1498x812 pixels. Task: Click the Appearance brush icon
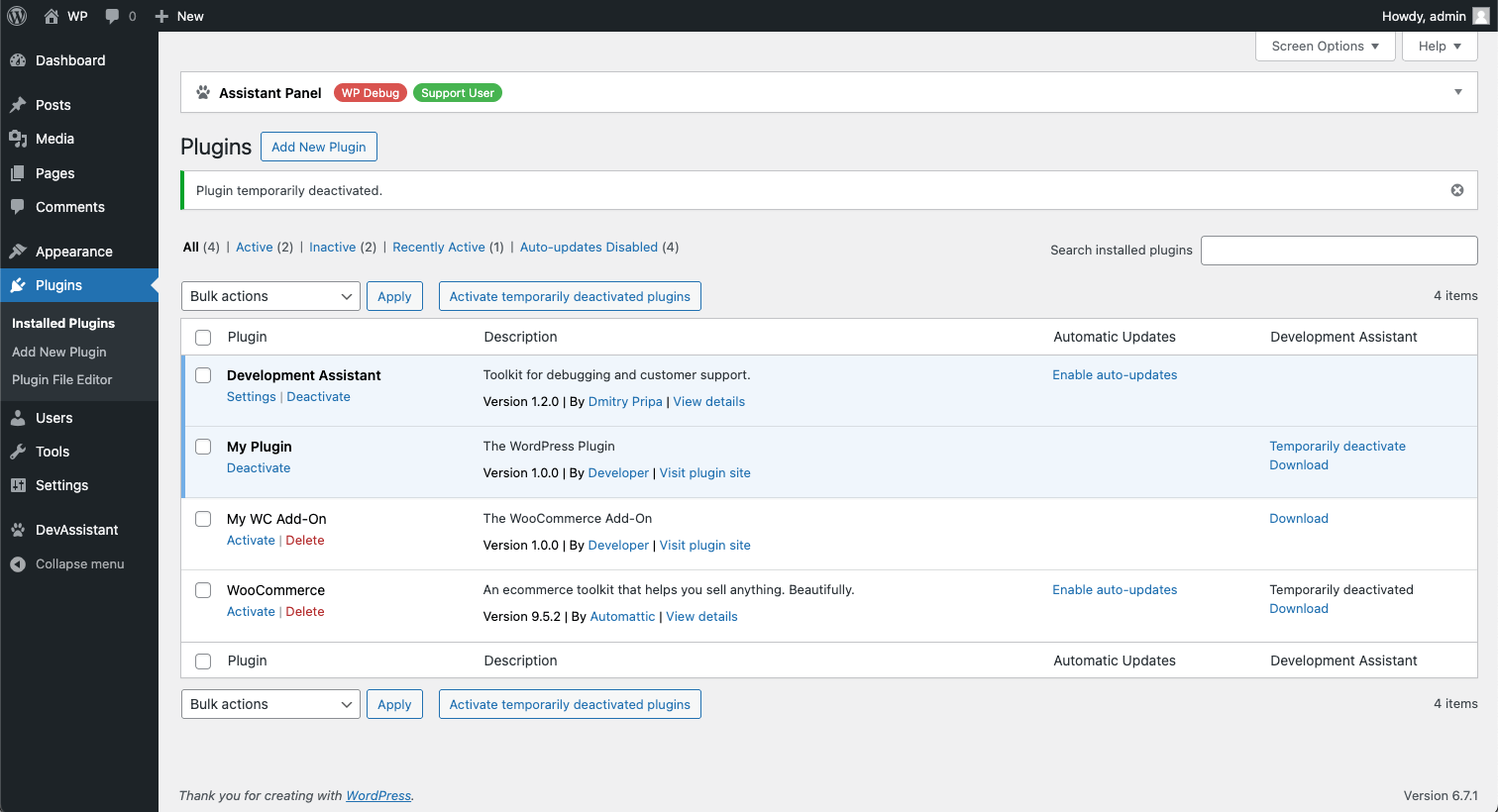(x=18, y=252)
